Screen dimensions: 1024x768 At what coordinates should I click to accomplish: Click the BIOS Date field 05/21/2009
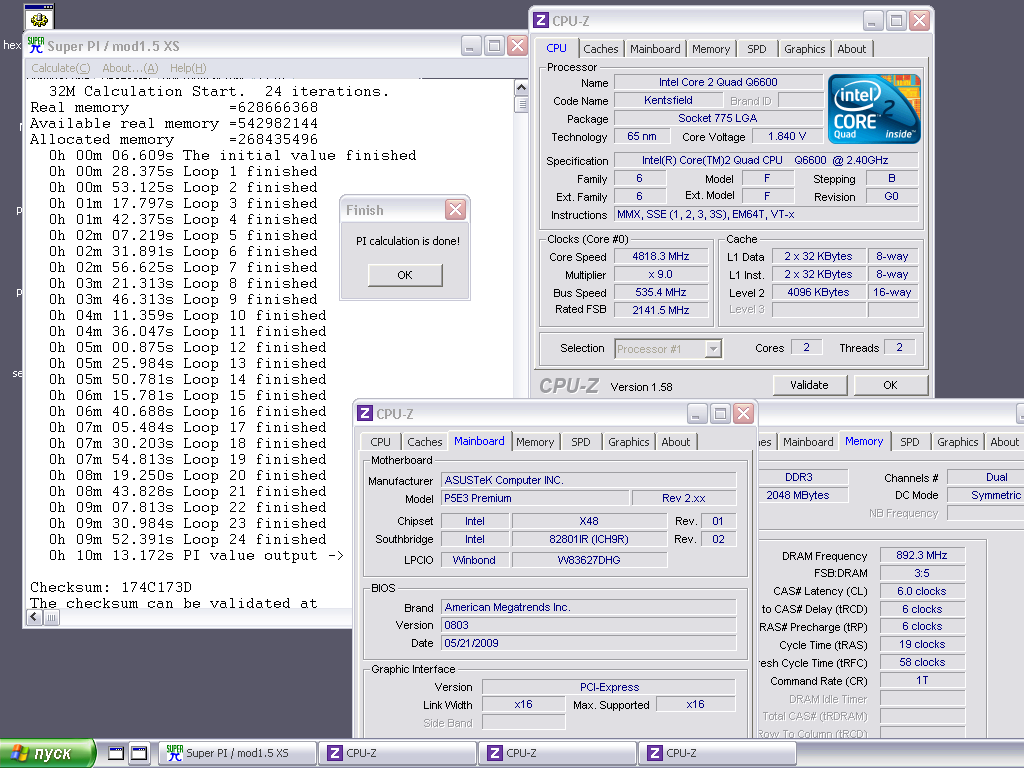pos(588,643)
